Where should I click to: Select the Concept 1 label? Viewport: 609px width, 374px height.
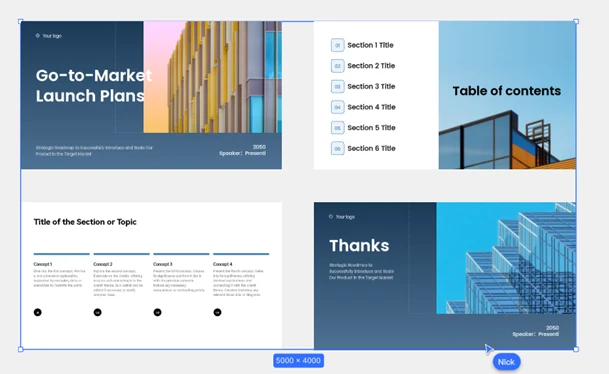[x=43, y=264]
